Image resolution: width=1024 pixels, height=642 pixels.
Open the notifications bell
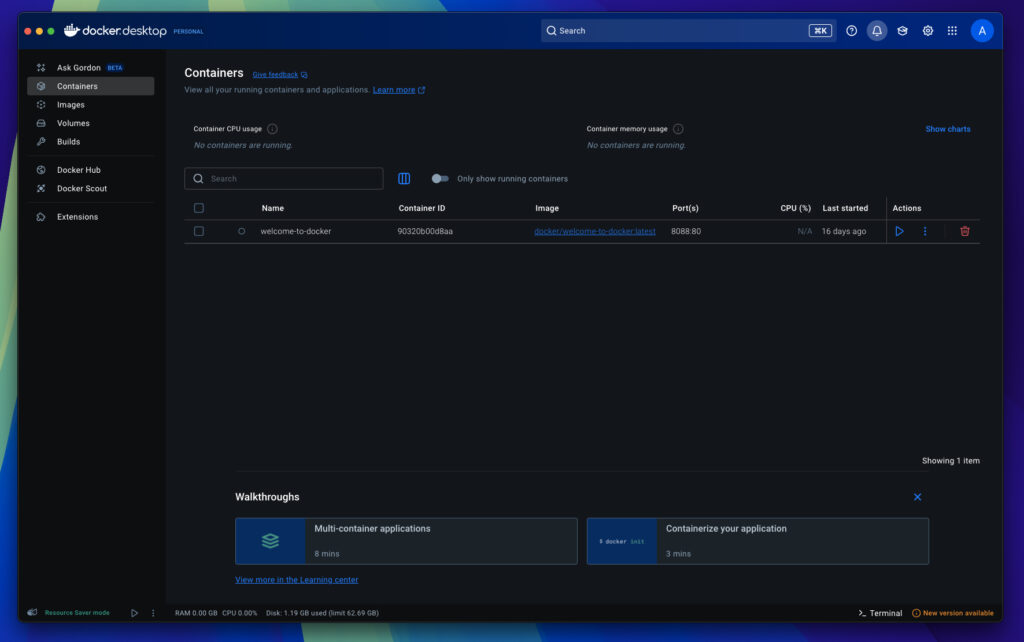point(876,31)
